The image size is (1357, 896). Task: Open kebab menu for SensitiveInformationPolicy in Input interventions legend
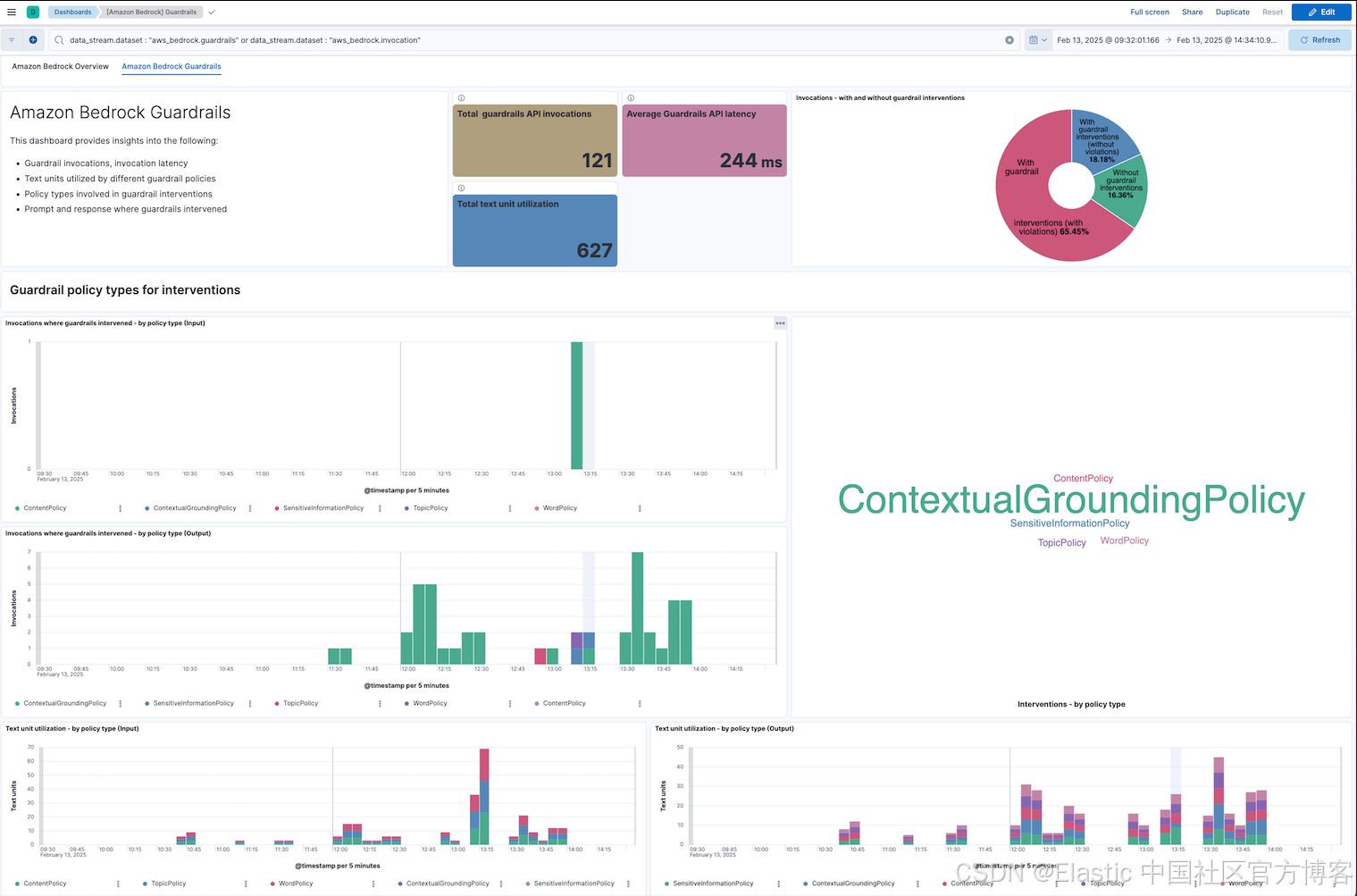[381, 508]
